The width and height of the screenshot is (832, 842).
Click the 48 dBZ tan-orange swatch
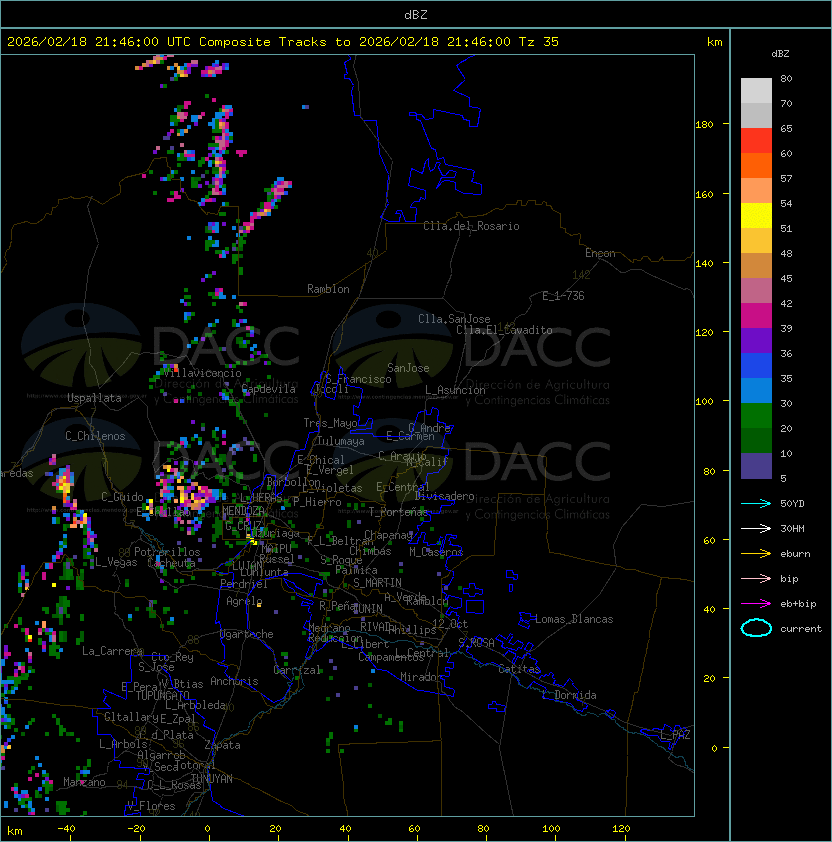756,266
